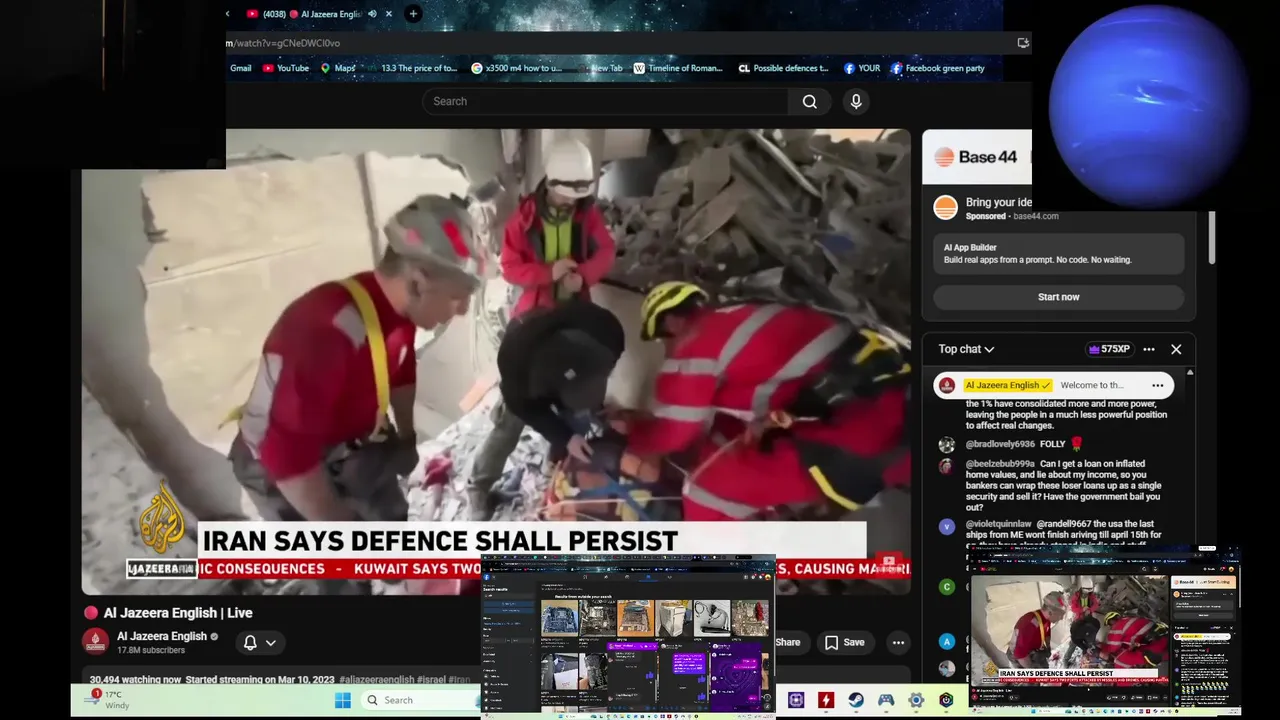
Task: Open the notification bell dropdown
Action: [x=259, y=642]
